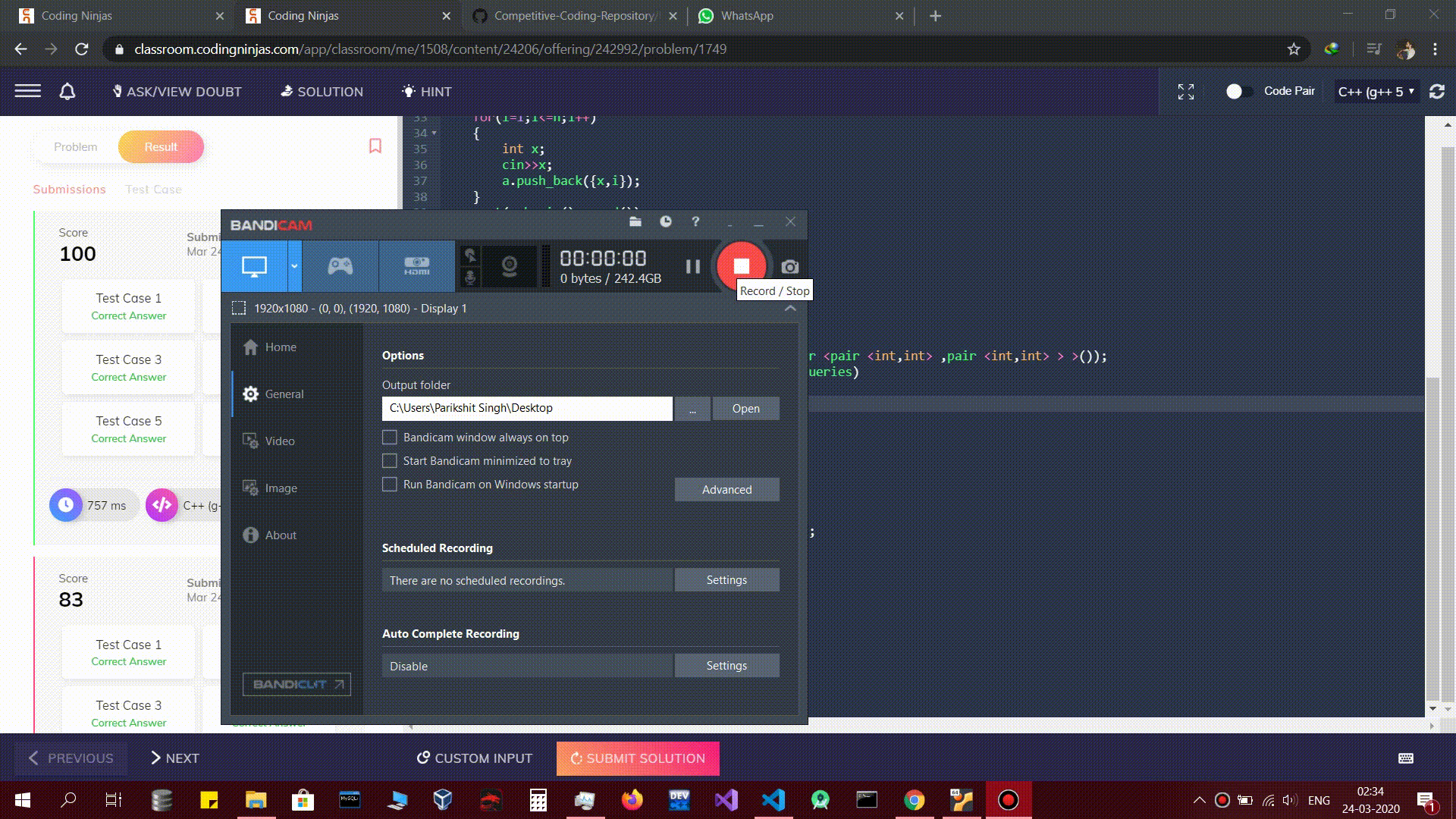Open screen recording mode dropdown arrow
This screenshot has height=819, width=1456.
pos(294,266)
